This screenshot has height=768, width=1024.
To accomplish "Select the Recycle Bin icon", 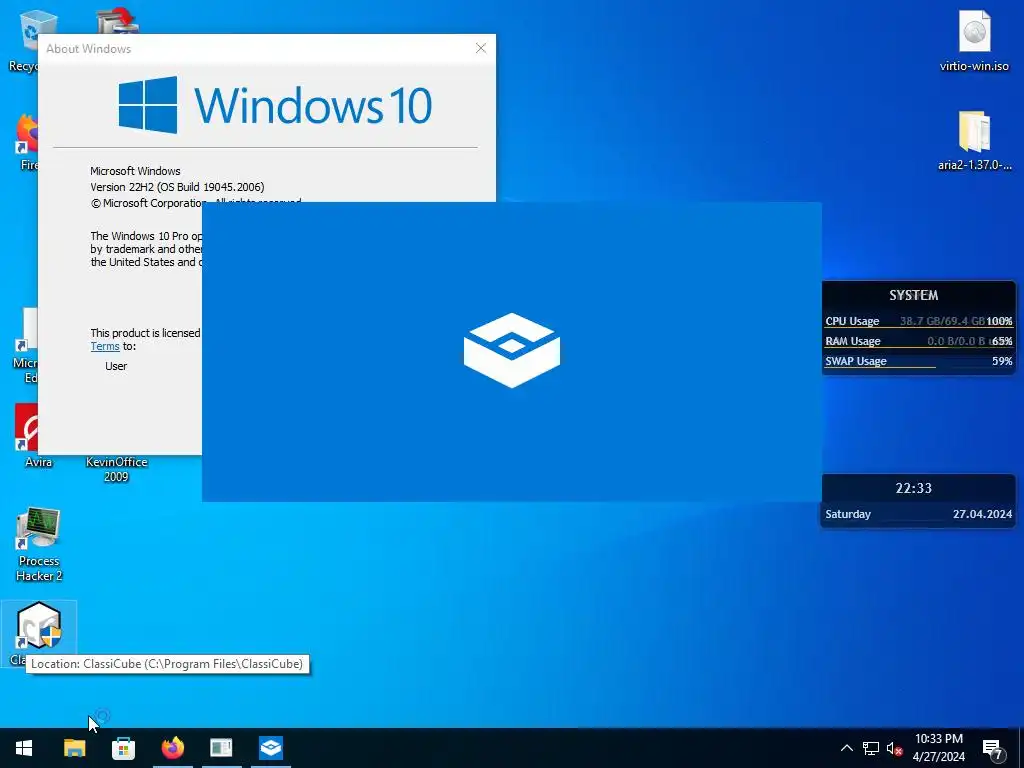I will [24, 40].
